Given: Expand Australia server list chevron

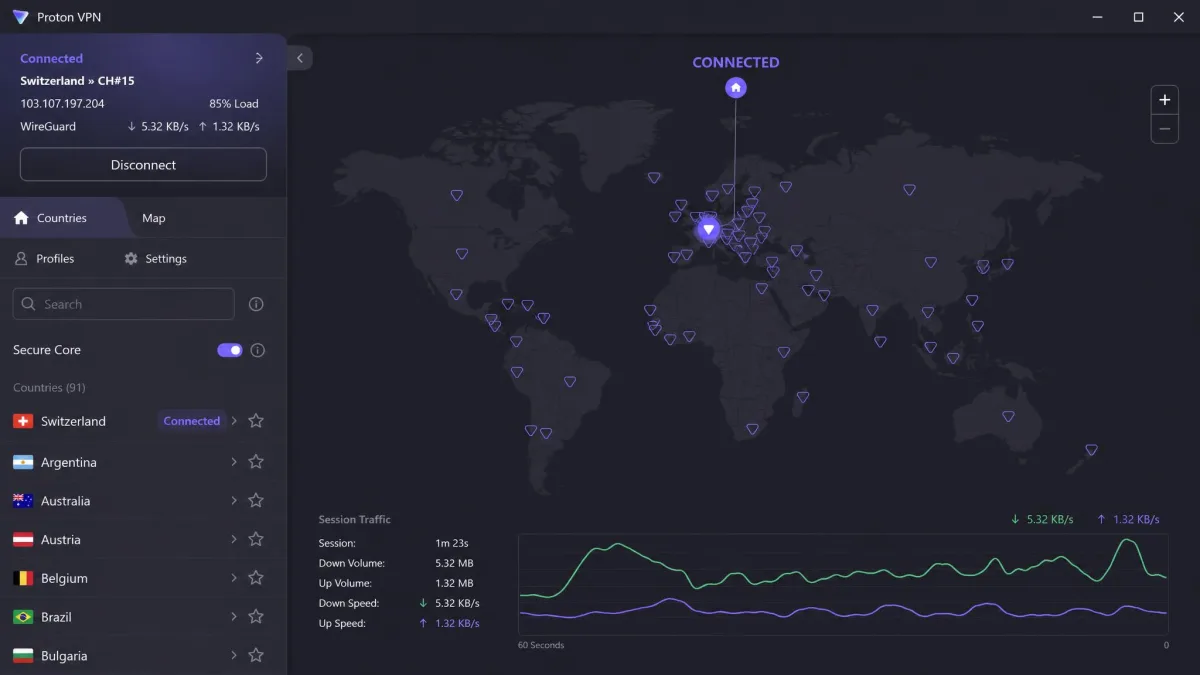Looking at the screenshot, I should tap(234, 500).
